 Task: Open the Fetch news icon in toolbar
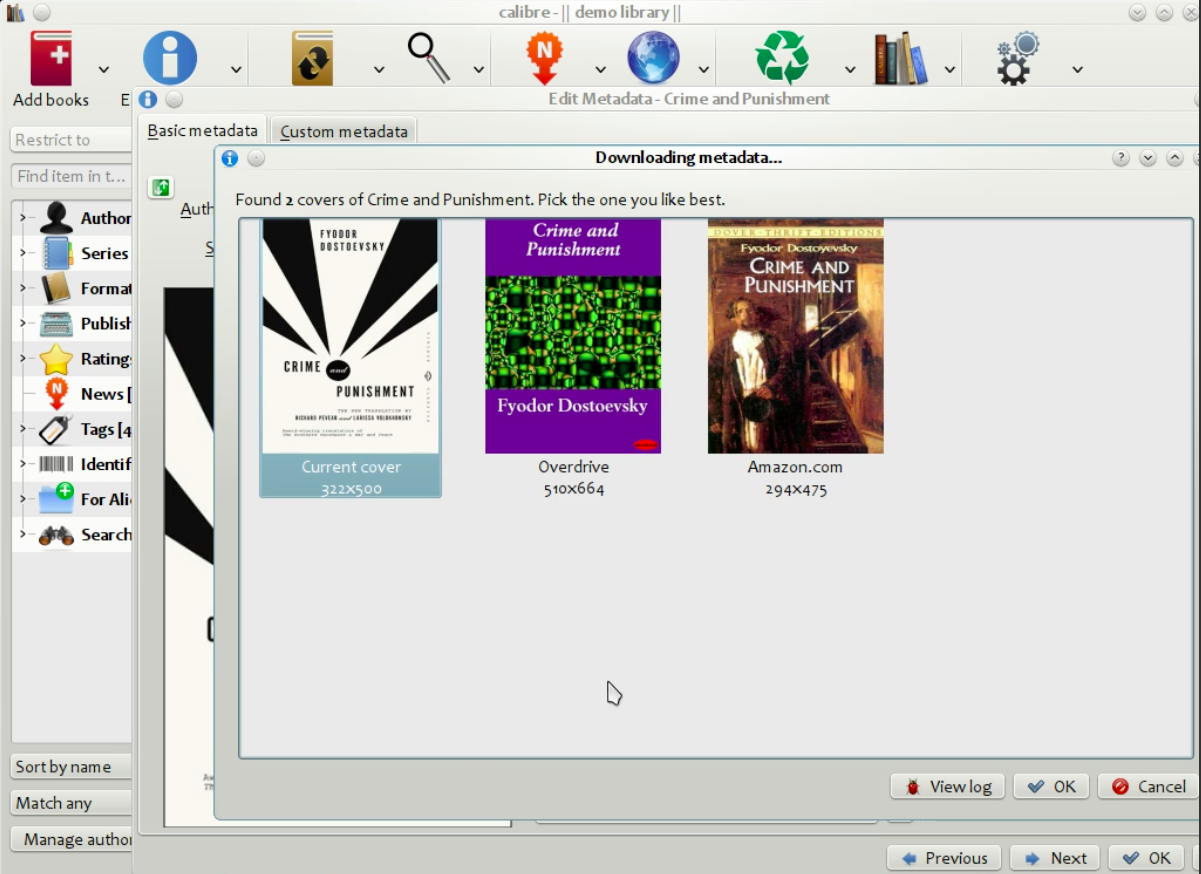click(545, 58)
